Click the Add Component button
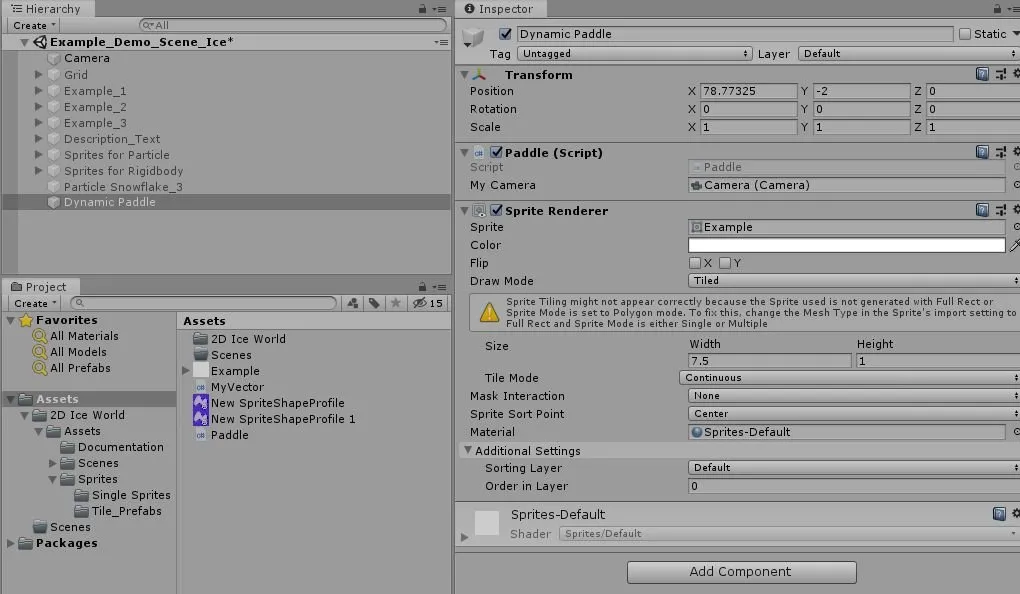The height and width of the screenshot is (594, 1020). coord(742,572)
